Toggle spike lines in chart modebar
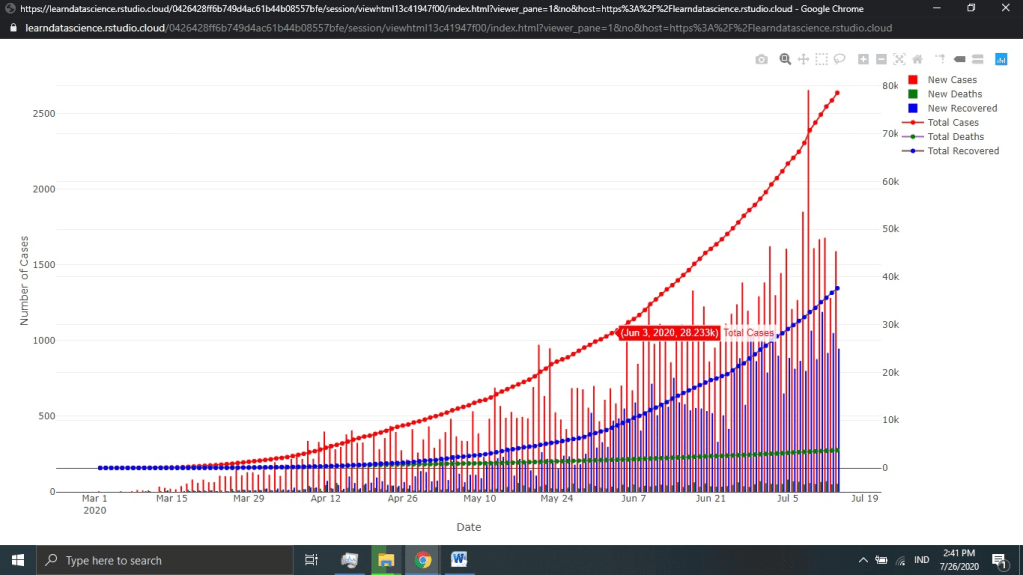This screenshot has width=1023, height=575. (x=939, y=59)
